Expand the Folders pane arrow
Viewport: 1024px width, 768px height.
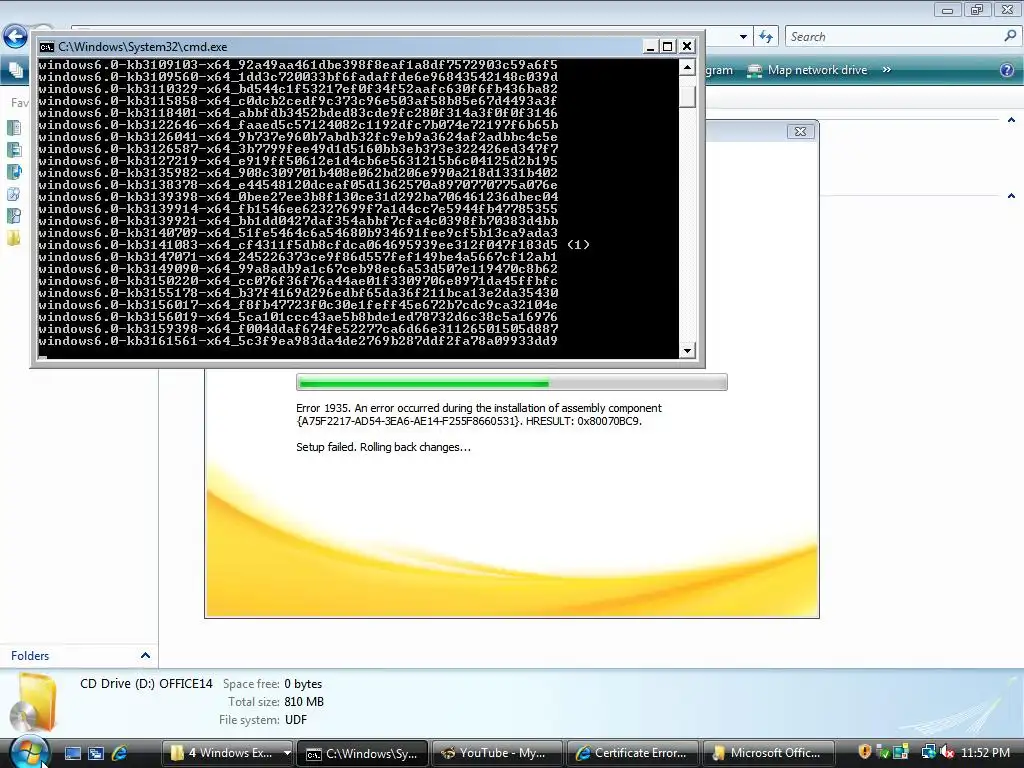point(145,655)
